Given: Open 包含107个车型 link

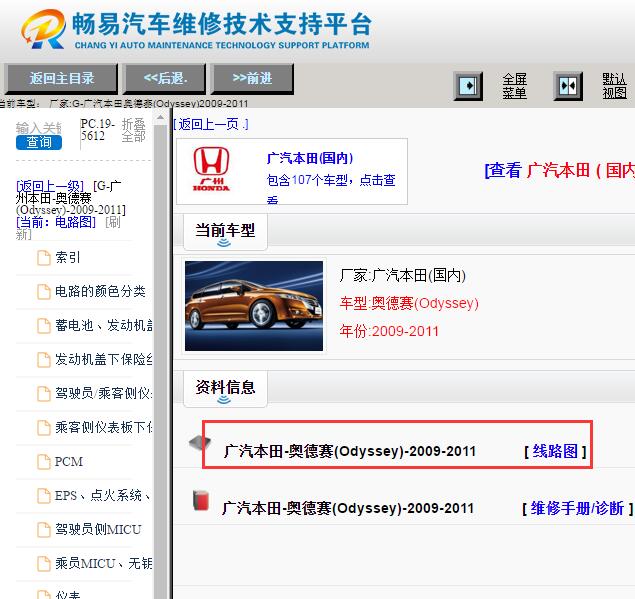Looking at the screenshot, I should point(331,190).
